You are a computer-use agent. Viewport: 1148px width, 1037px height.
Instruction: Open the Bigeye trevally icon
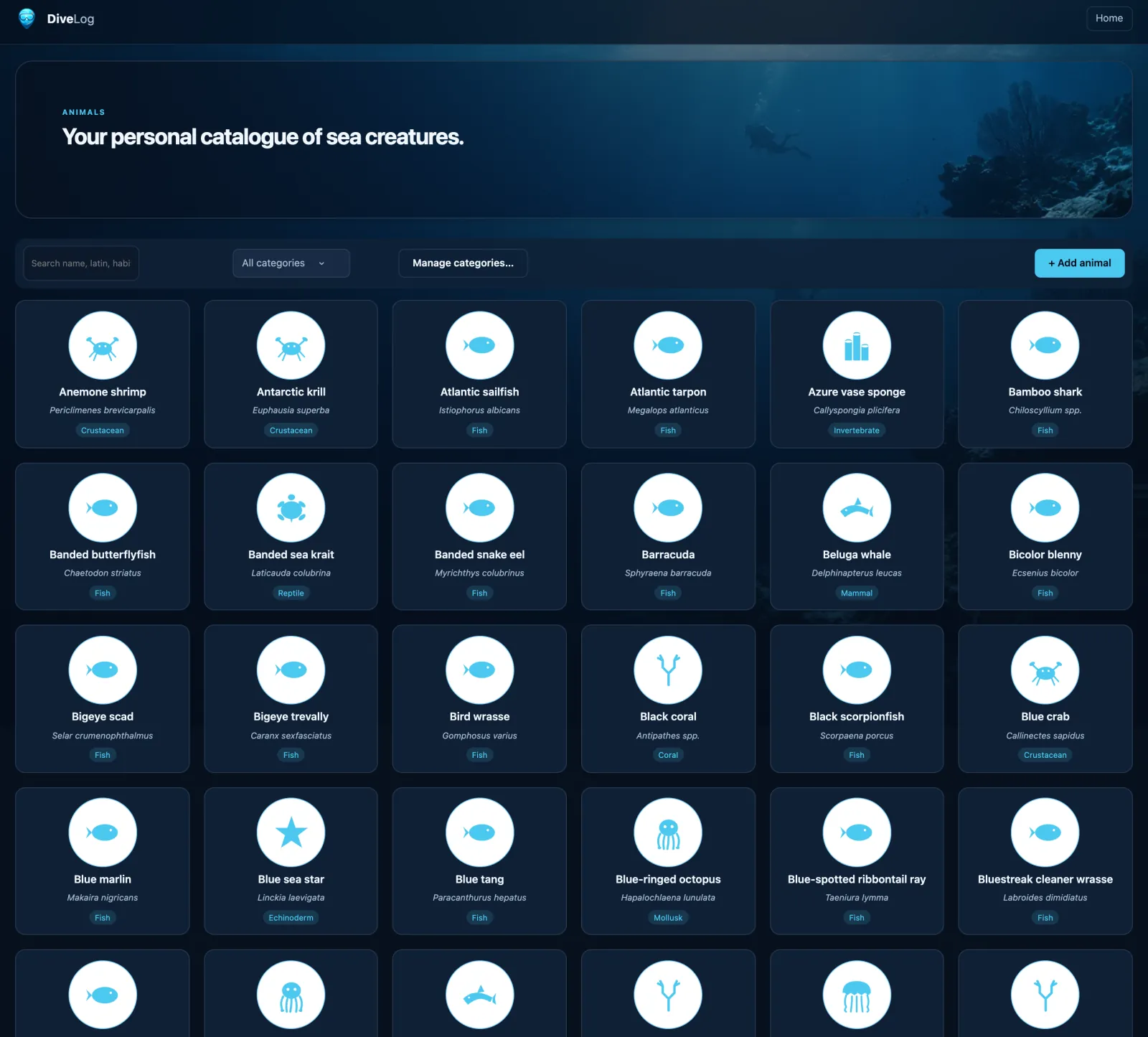291,670
